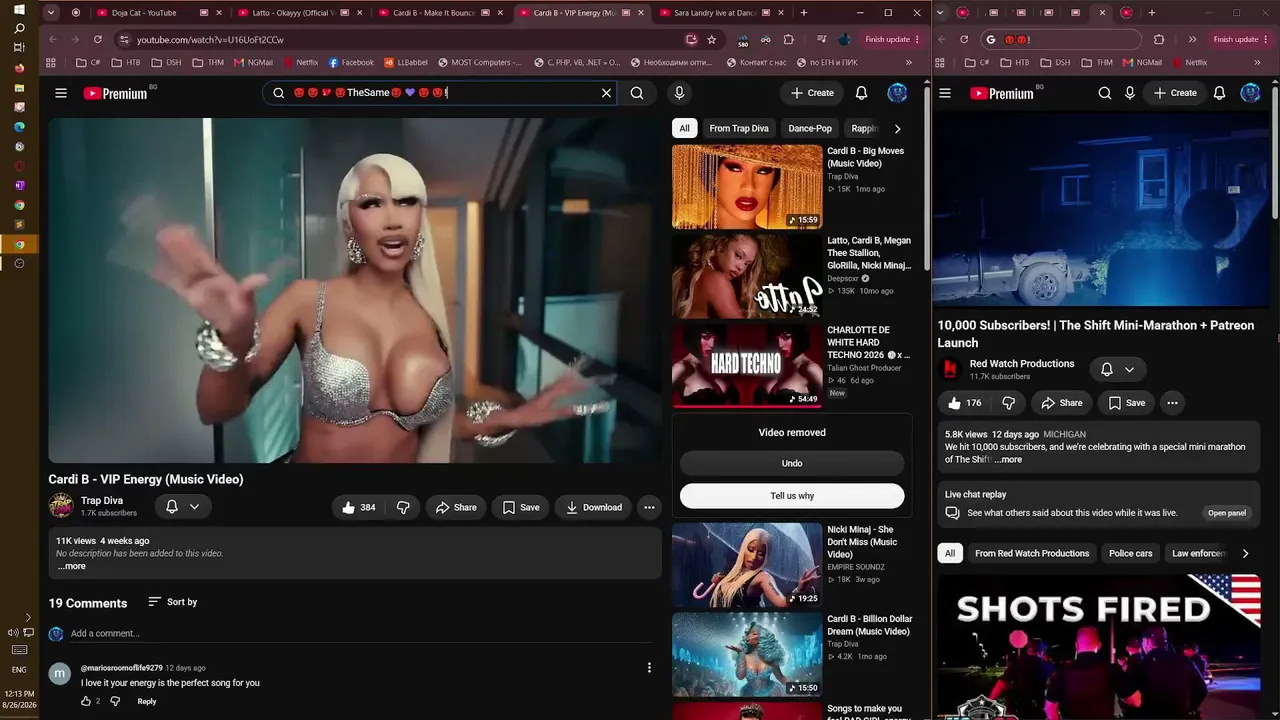The width and height of the screenshot is (1280, 720).
Task: Open the account avatar menu in left window
Action: pos(897,93)
